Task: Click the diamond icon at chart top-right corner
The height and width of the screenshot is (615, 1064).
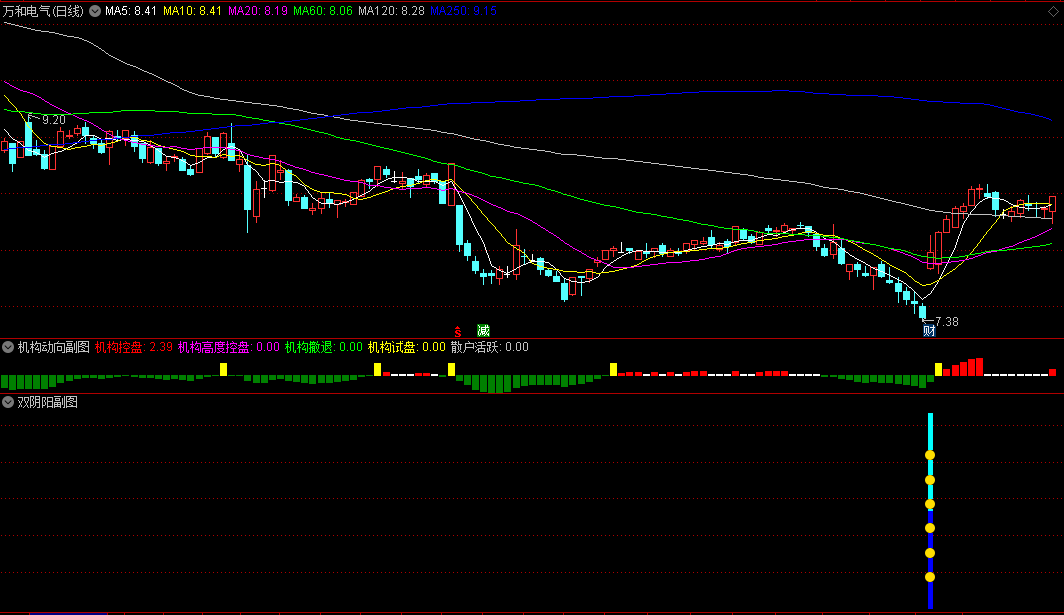Action: point(1052,11)
